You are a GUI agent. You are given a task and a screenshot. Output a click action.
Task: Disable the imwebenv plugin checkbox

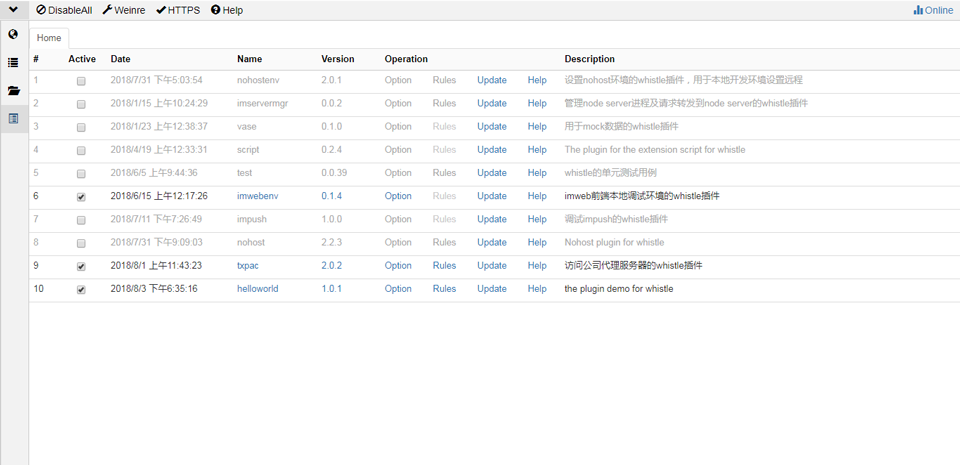point(81,197)
